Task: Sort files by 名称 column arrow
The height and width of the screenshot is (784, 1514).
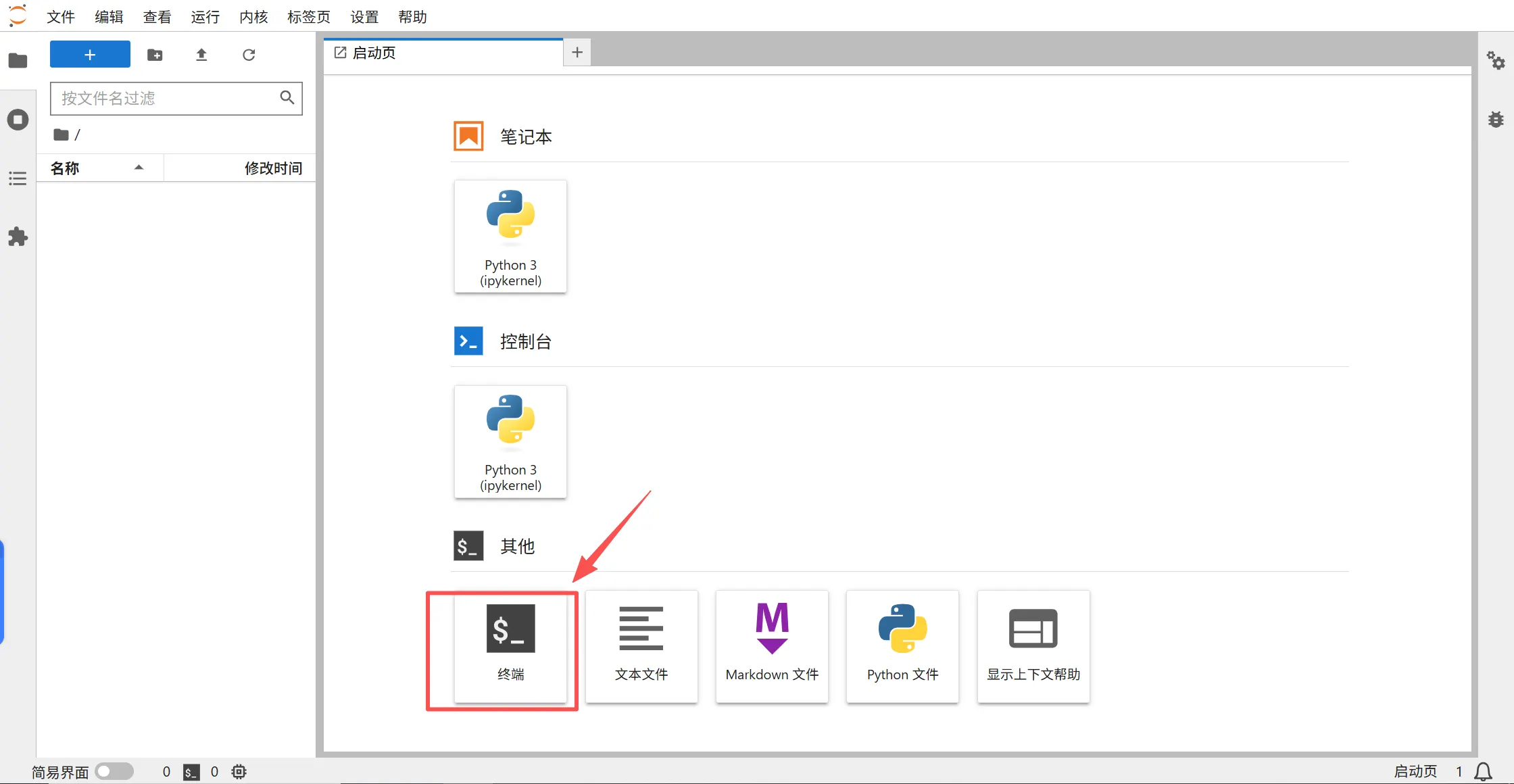Action: pos(139,168)
